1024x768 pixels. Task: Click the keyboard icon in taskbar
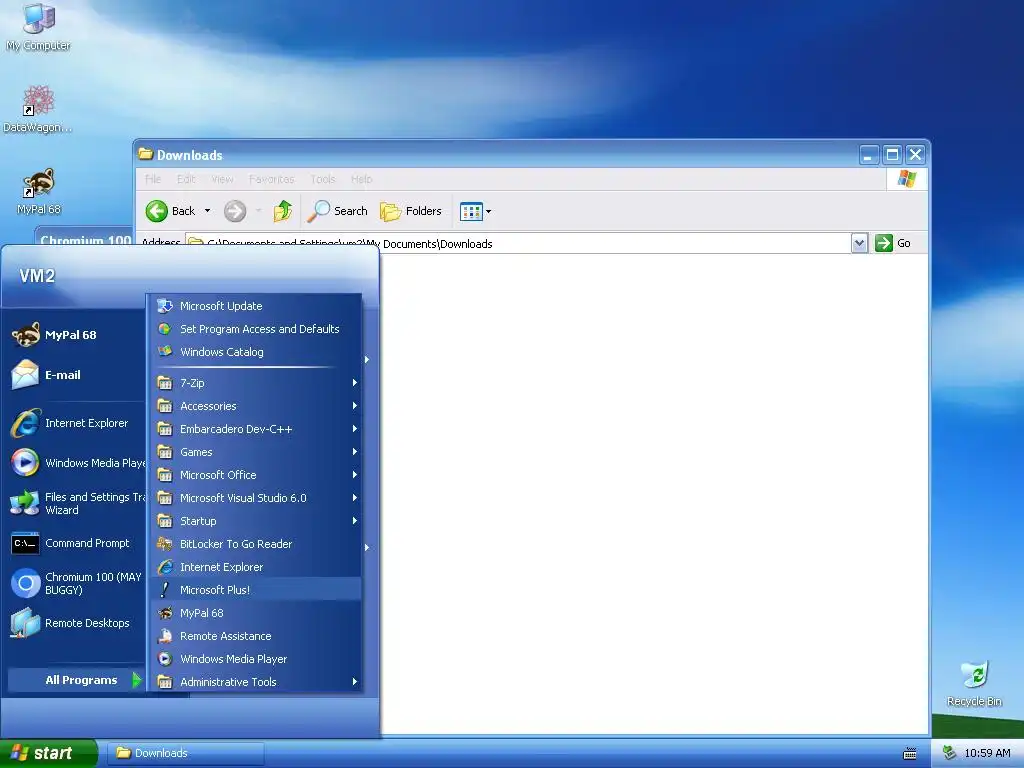click(x=909, y=754)
